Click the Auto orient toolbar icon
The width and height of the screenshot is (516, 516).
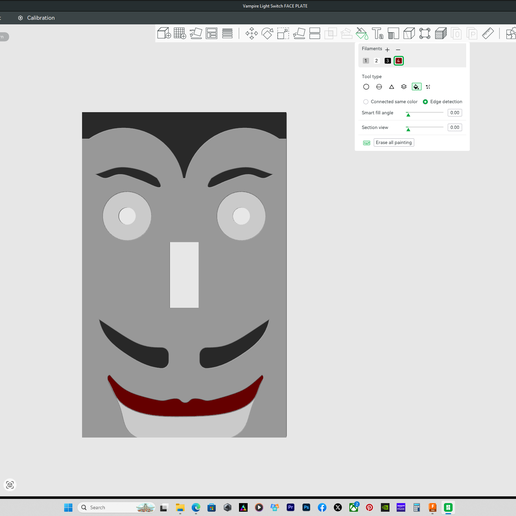click(x=196, y=33)
